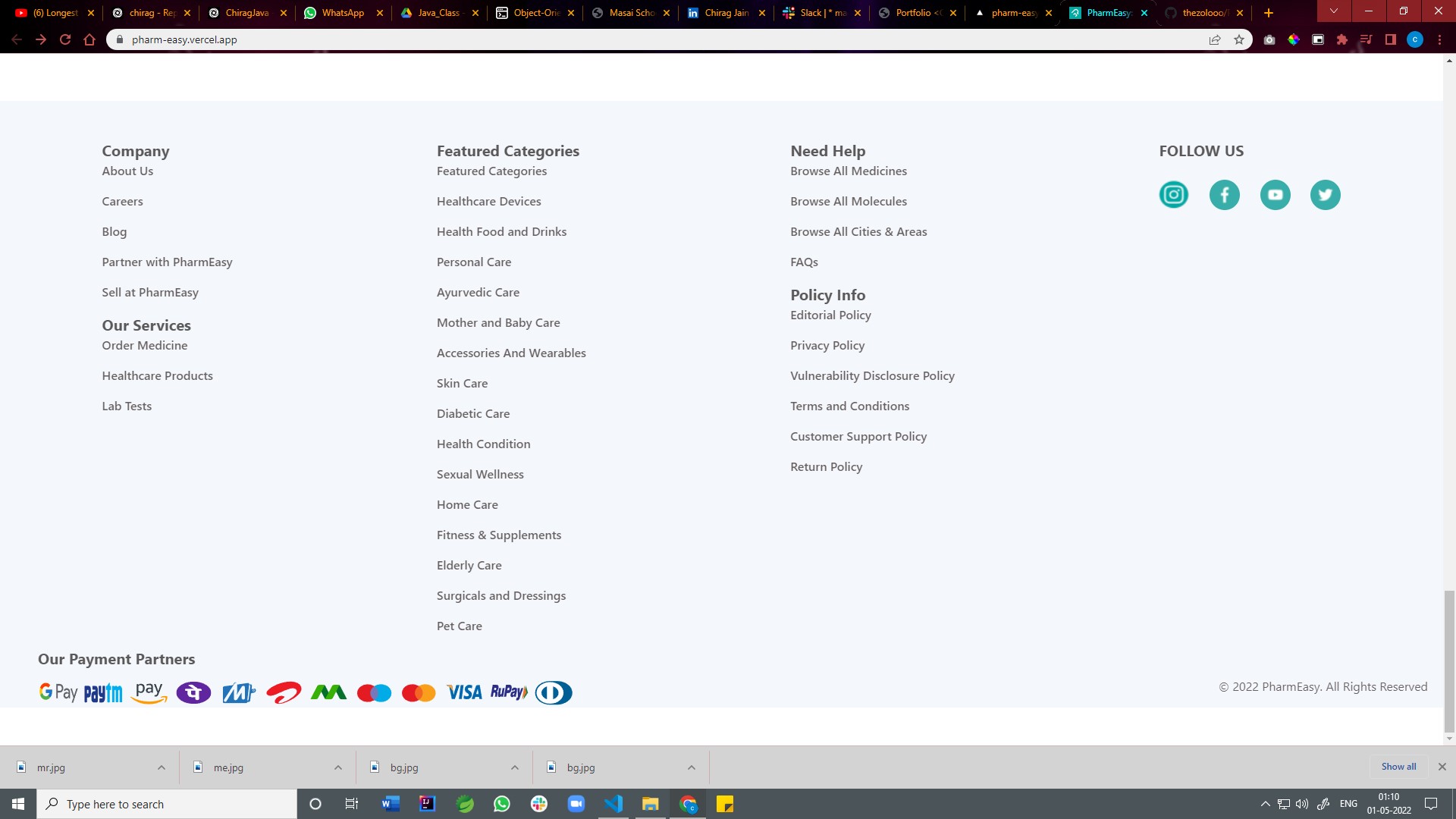Image resolution: width=1456 pixels, height=819 pixels.
Task: Open the Privacy Policy link
Action: tap(827, 346)
